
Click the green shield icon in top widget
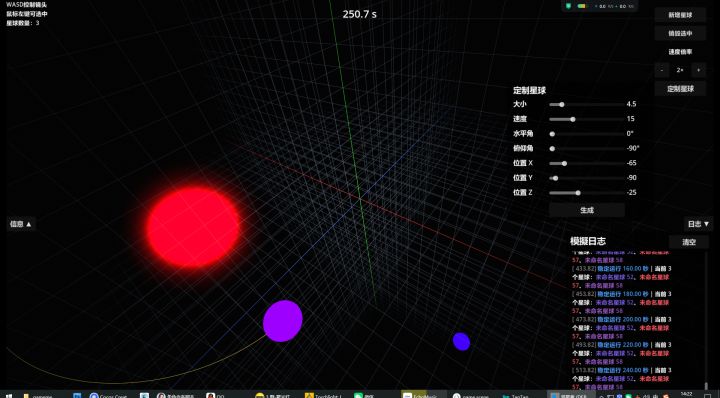coord(568,6)
